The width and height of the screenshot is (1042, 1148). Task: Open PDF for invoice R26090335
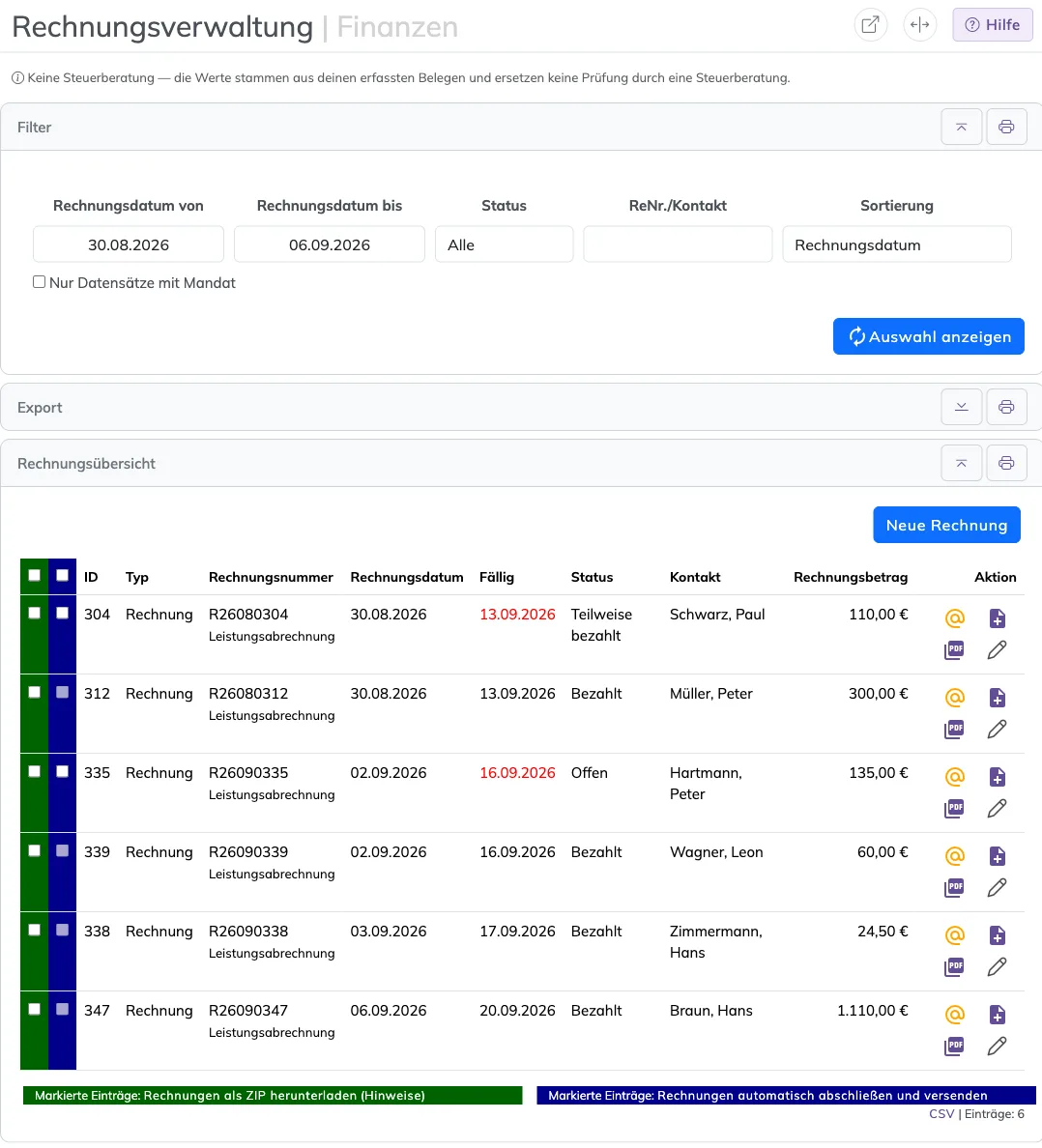point(954,808)
